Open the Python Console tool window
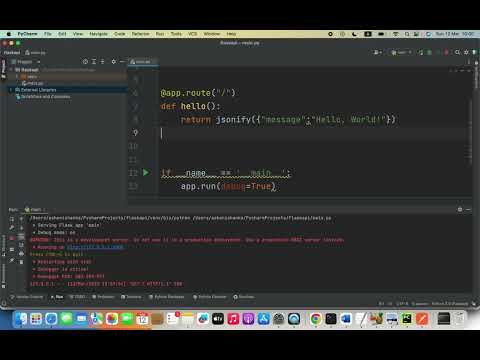The width and height of the screenshot is (480, 360). coord(210,297)
